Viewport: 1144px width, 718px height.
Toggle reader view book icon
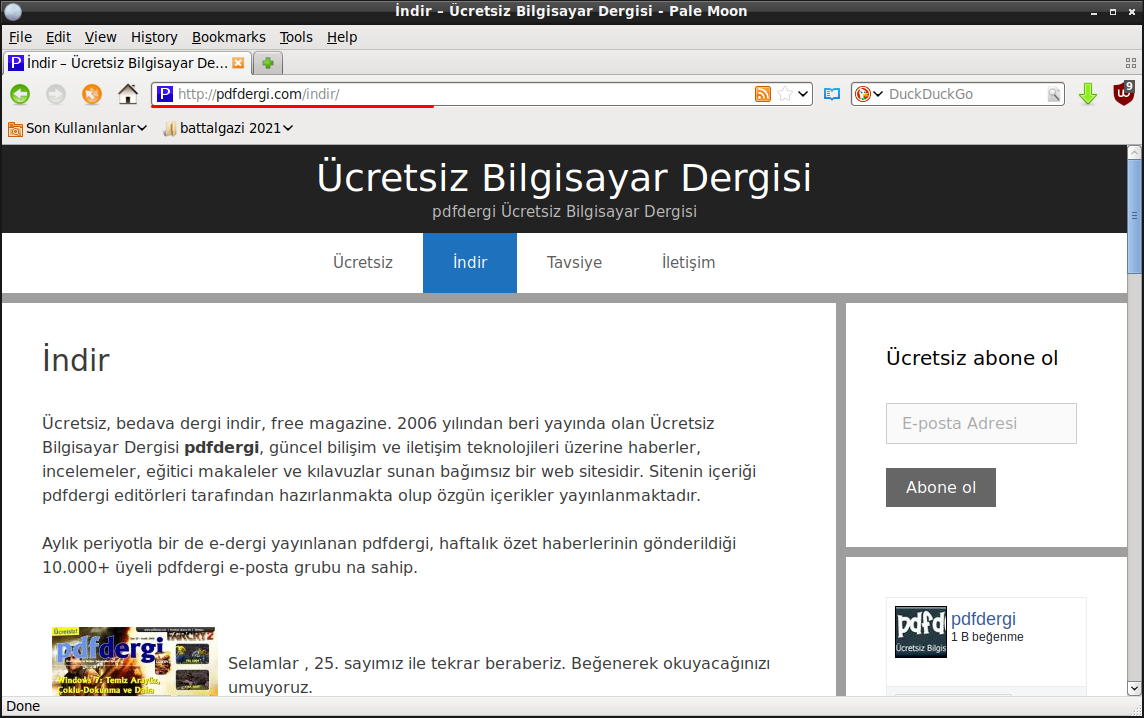coord(832,94)
